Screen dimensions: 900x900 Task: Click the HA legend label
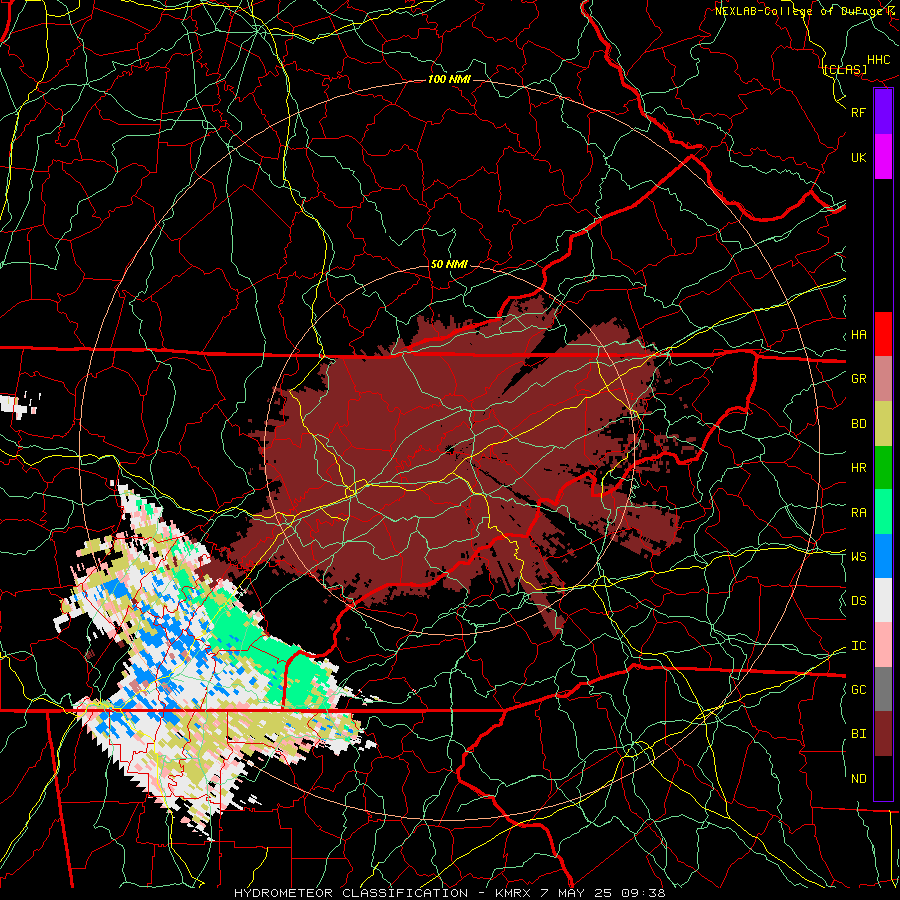[x=858, y=335]
